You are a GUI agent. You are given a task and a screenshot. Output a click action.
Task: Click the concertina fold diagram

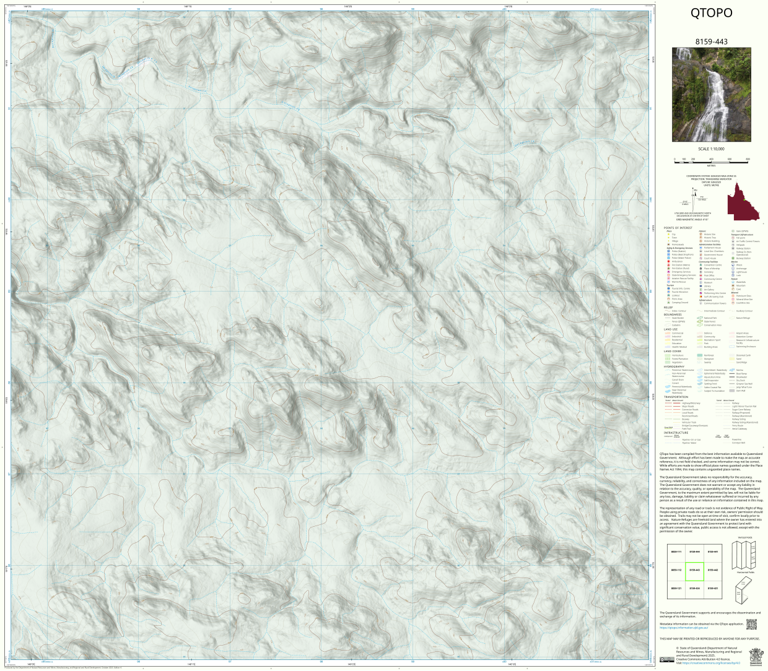click(x=744, y=555)
